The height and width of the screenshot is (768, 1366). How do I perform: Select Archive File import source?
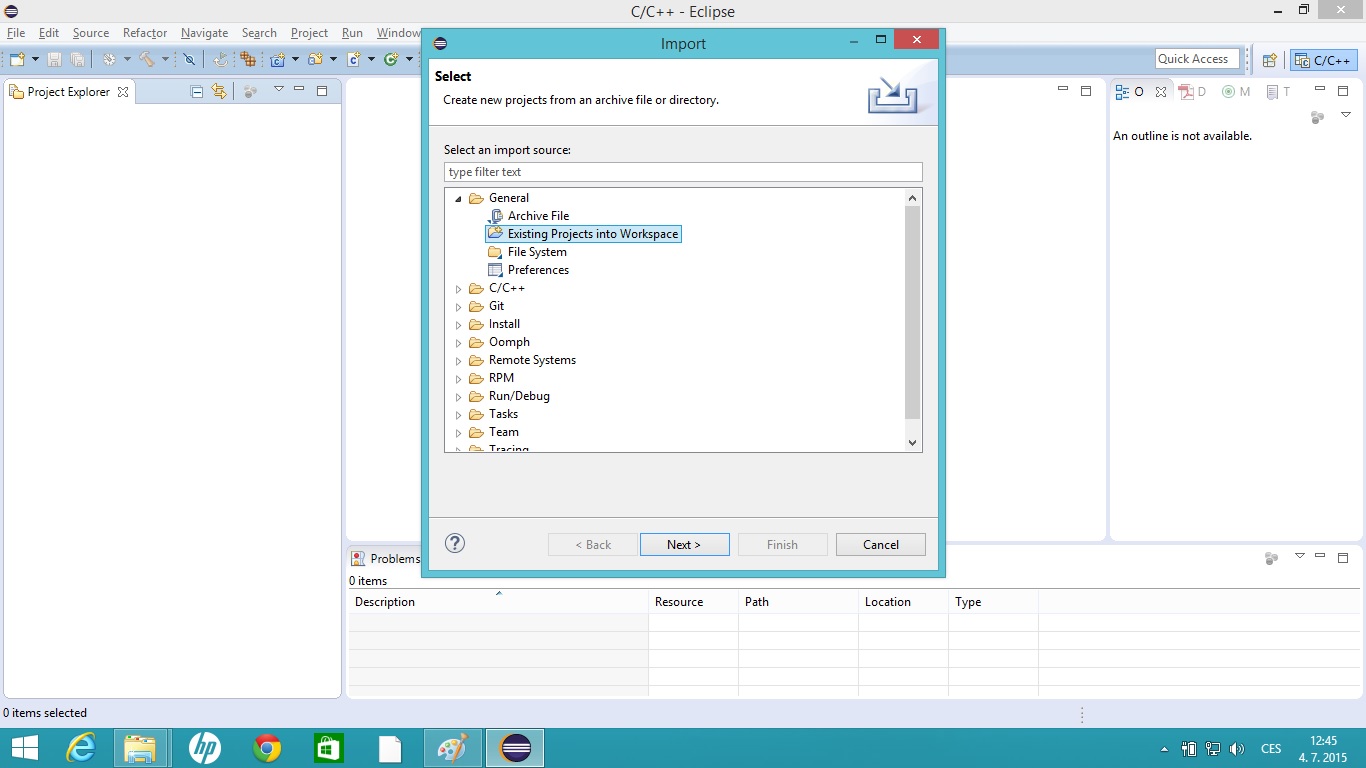click(538, 216)
